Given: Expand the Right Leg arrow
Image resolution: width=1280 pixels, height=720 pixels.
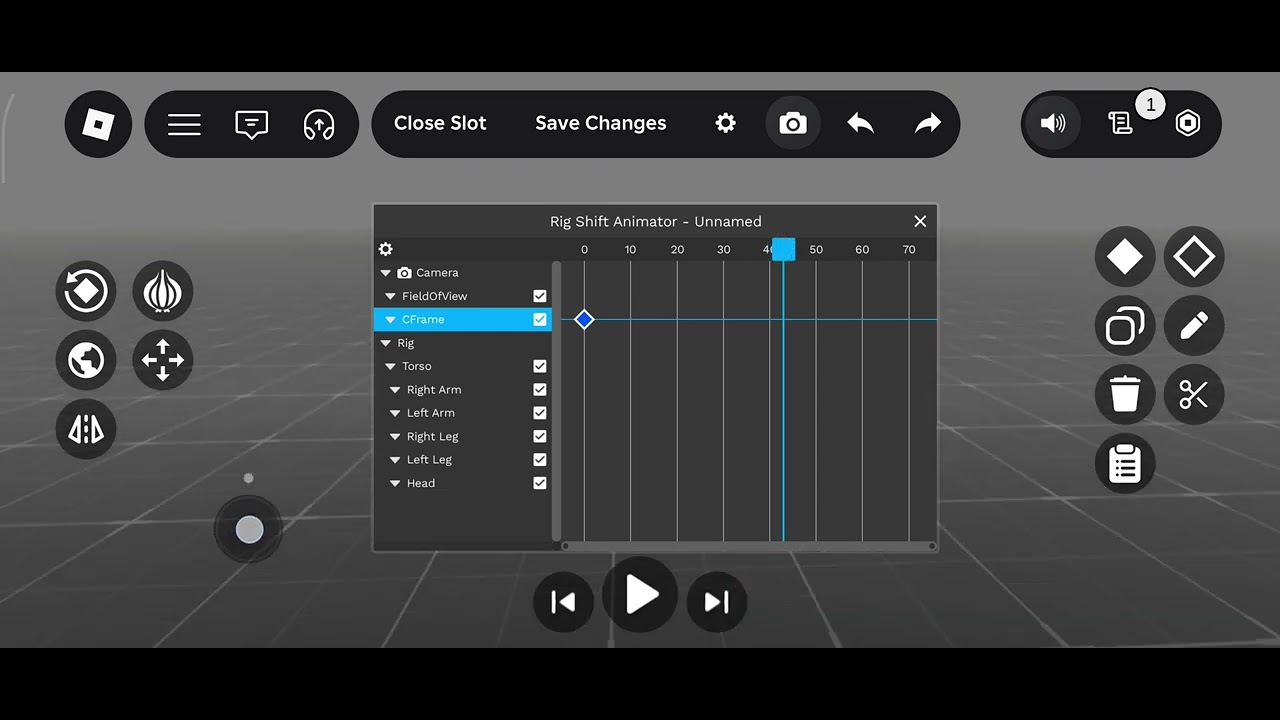Looking at the screenshot, I should (x=395, y=437).
